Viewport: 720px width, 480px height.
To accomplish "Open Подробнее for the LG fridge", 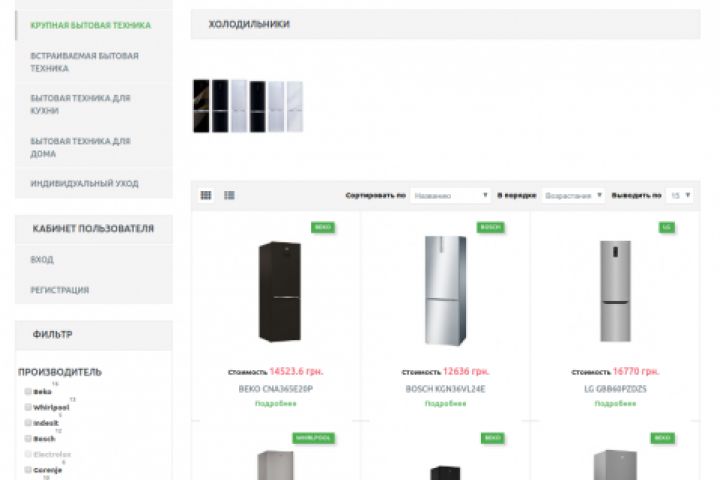I will (615, 403).
